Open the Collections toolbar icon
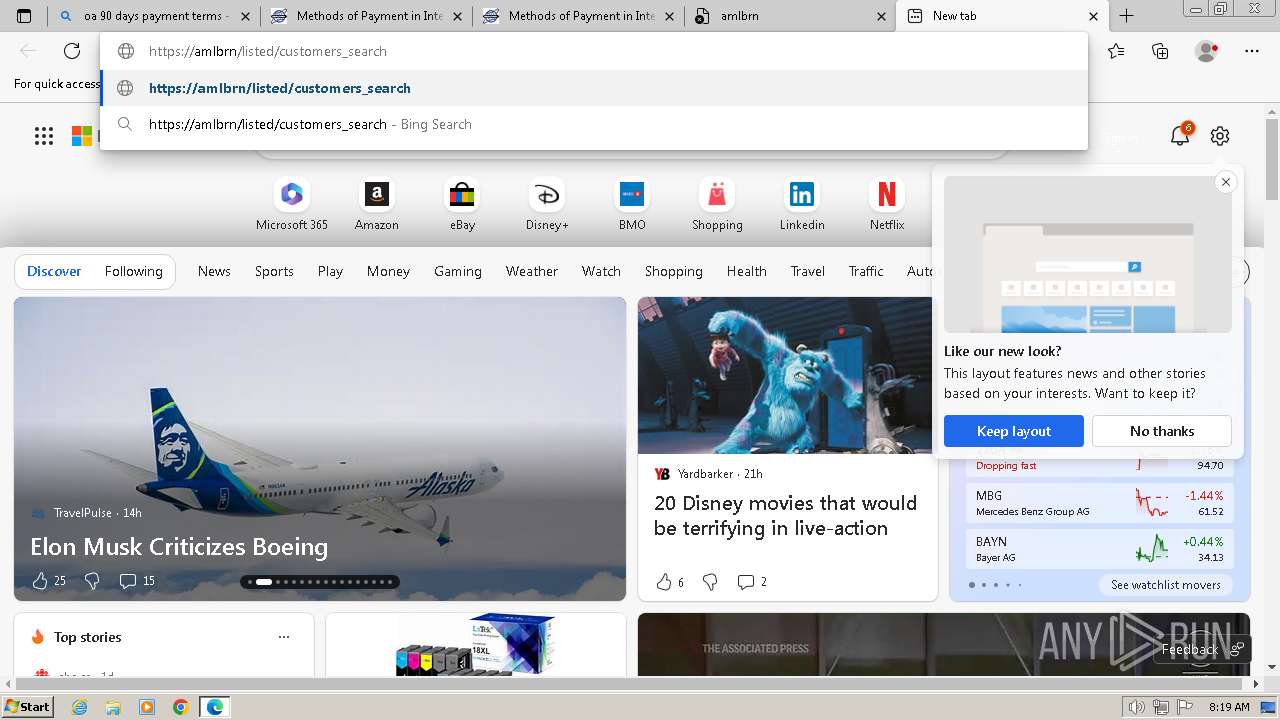The height and width of the screenshot is (720, 1280). 1160,51
